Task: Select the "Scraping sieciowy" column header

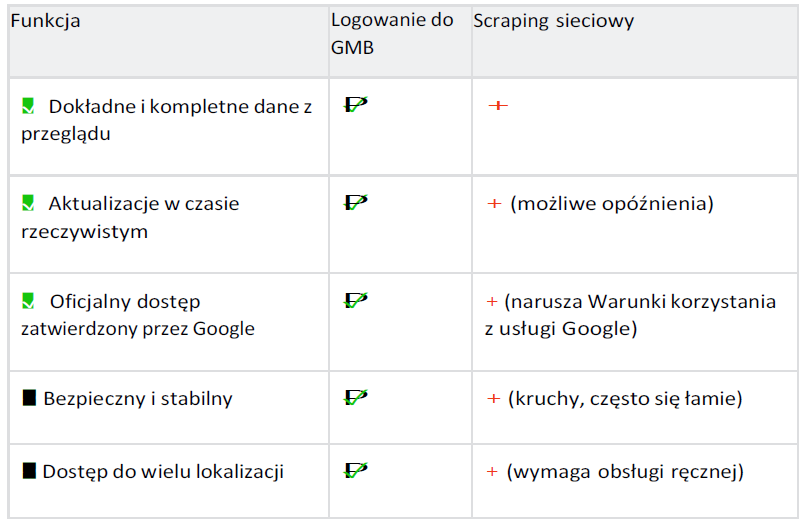Action: (553, 21)
